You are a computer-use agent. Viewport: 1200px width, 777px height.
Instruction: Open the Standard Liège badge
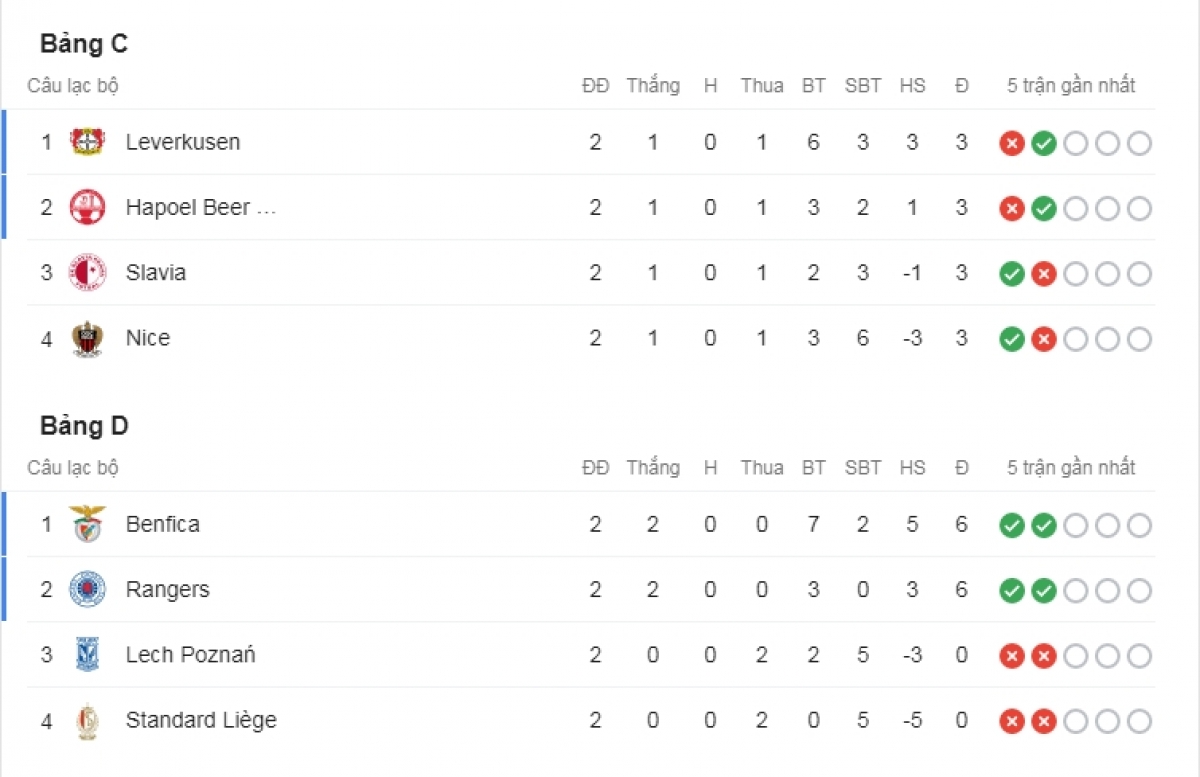(88, 720)
